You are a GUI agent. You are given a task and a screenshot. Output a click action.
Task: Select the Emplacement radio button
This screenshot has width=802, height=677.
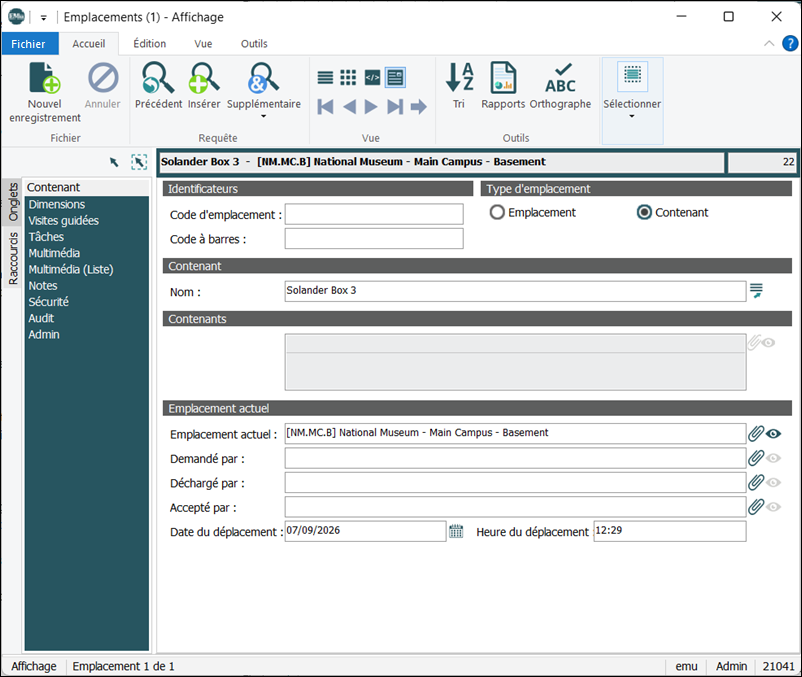[x=497, y=212]
